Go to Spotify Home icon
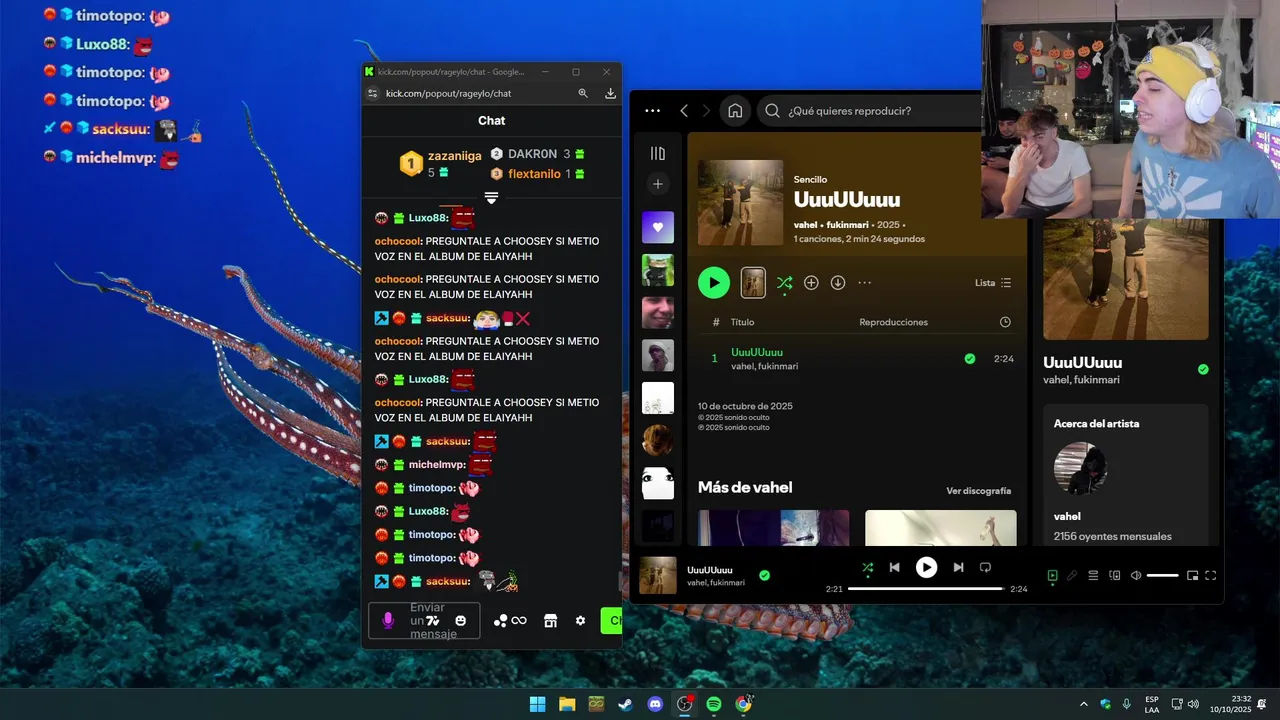1280x720 pixels. [735, 111]
